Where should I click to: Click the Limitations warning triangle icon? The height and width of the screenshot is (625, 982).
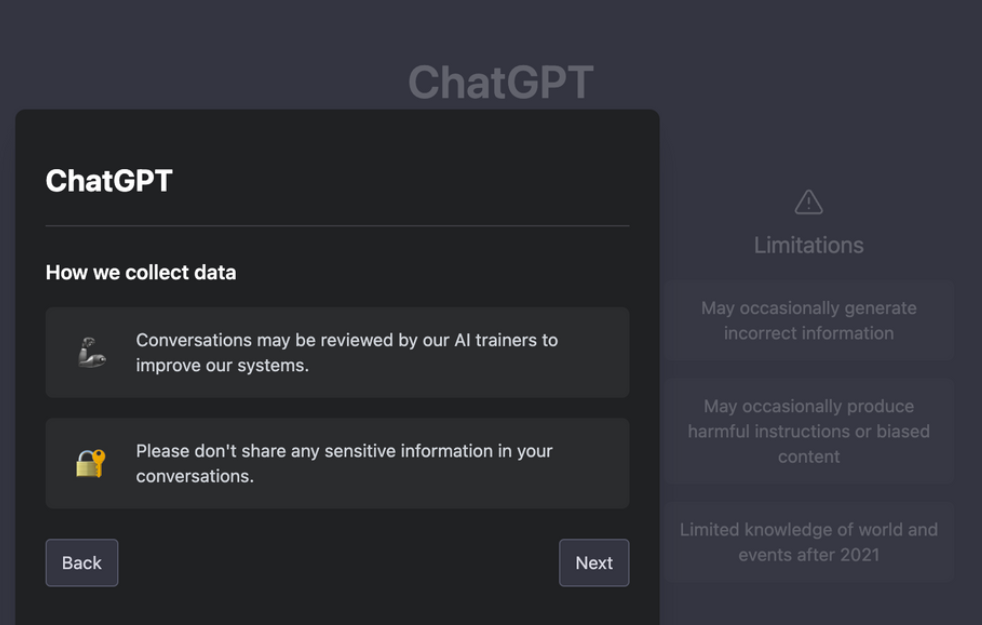tap(809, 202)
